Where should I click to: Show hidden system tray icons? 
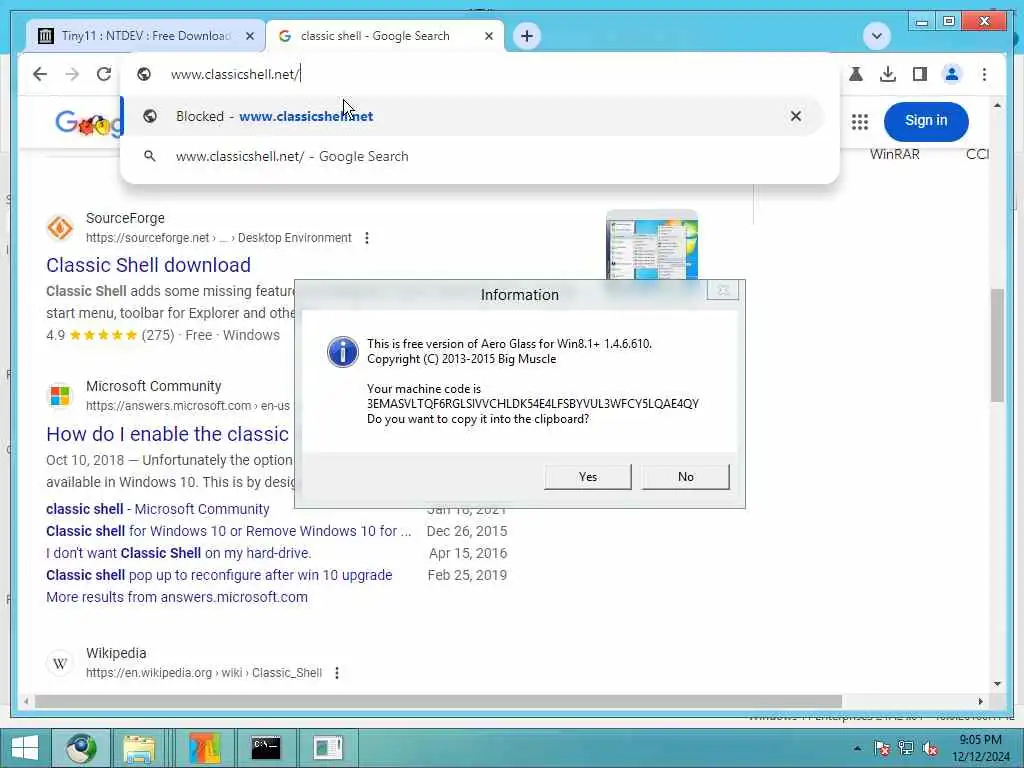point(857,748)
